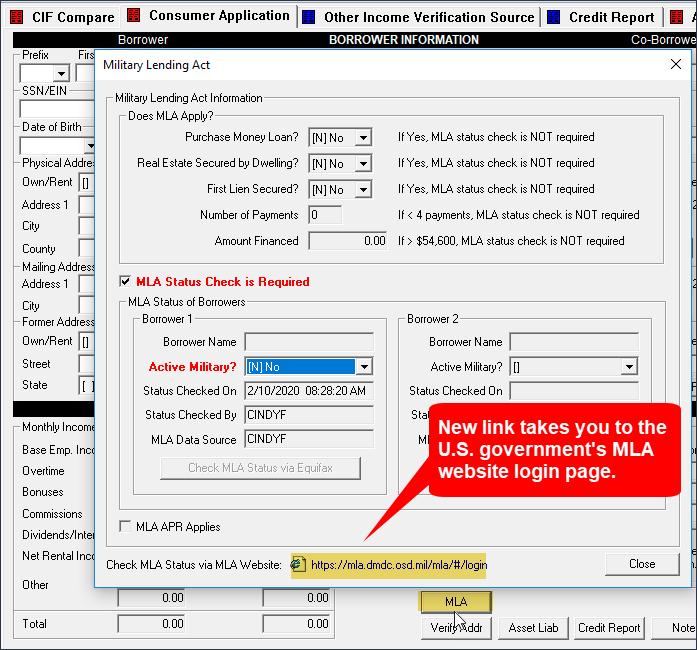The image size is (697, 650).
Task: Click the Other Income Verification Source tab icon
Action: tap(309, 17)
